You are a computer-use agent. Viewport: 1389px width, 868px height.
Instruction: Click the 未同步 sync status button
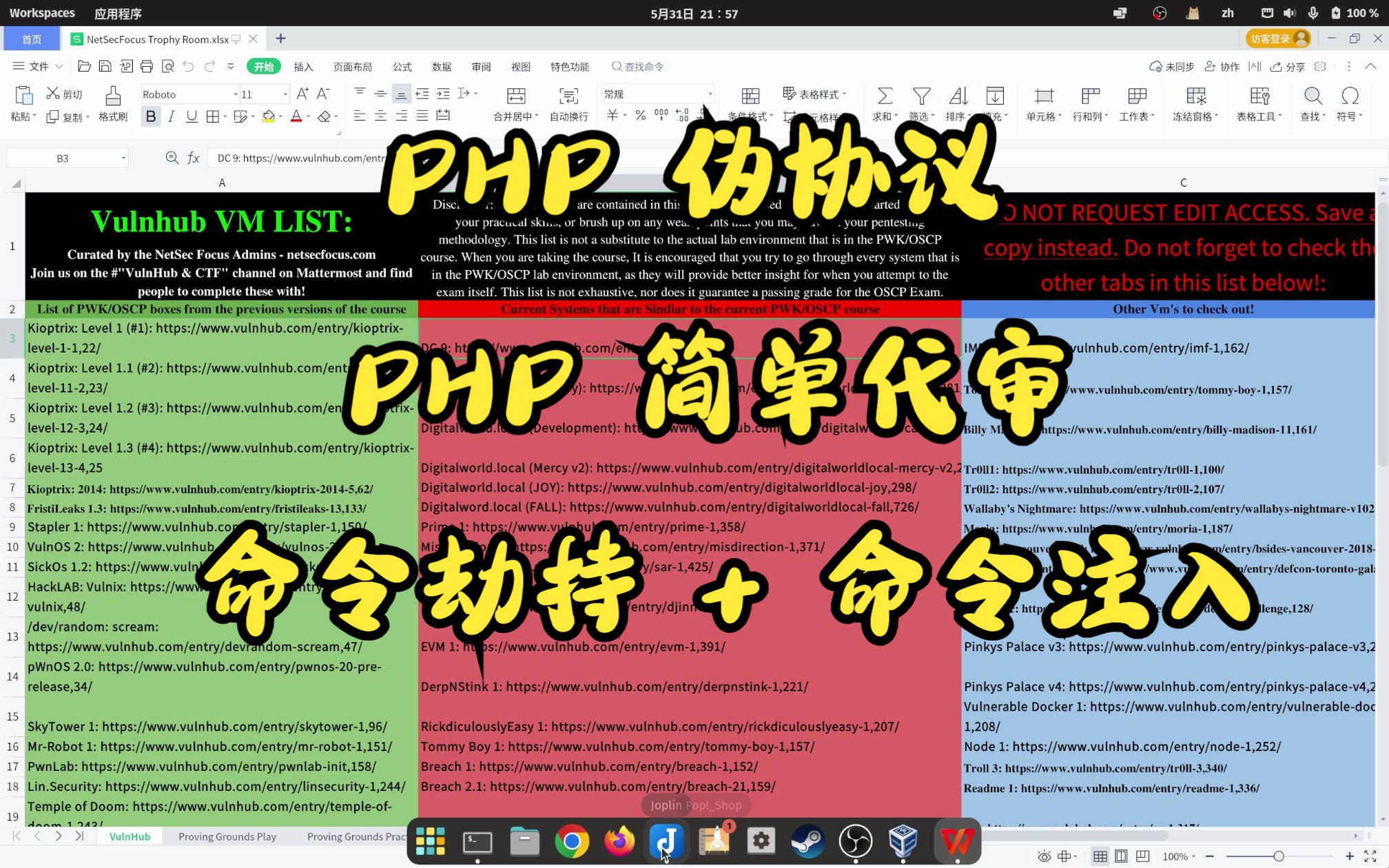[x=1171, y=67]
